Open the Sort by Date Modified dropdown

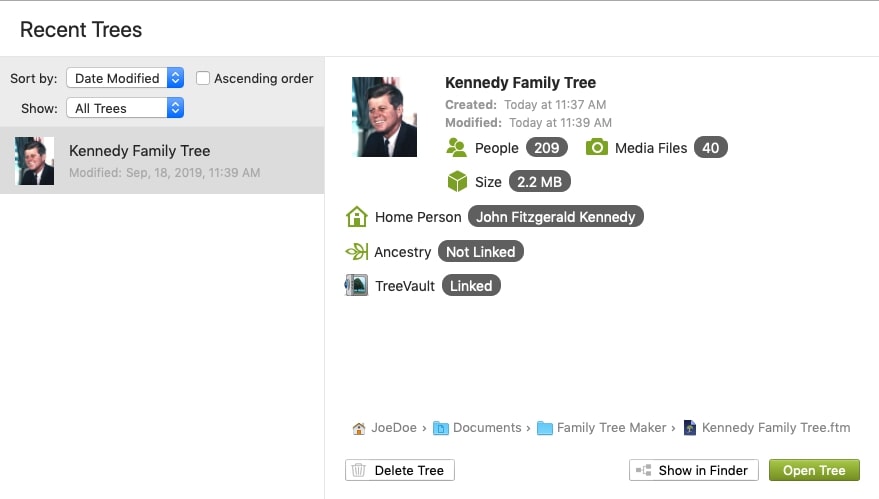pyautogui.click(x=125, y=78)
